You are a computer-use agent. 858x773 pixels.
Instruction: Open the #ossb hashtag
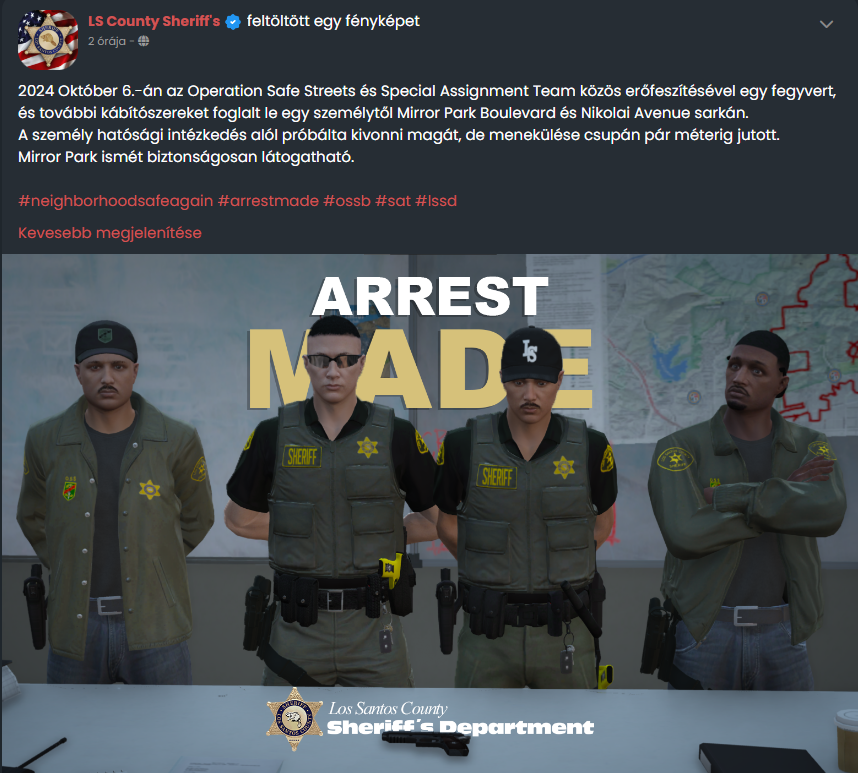click(x=347, y=201)
